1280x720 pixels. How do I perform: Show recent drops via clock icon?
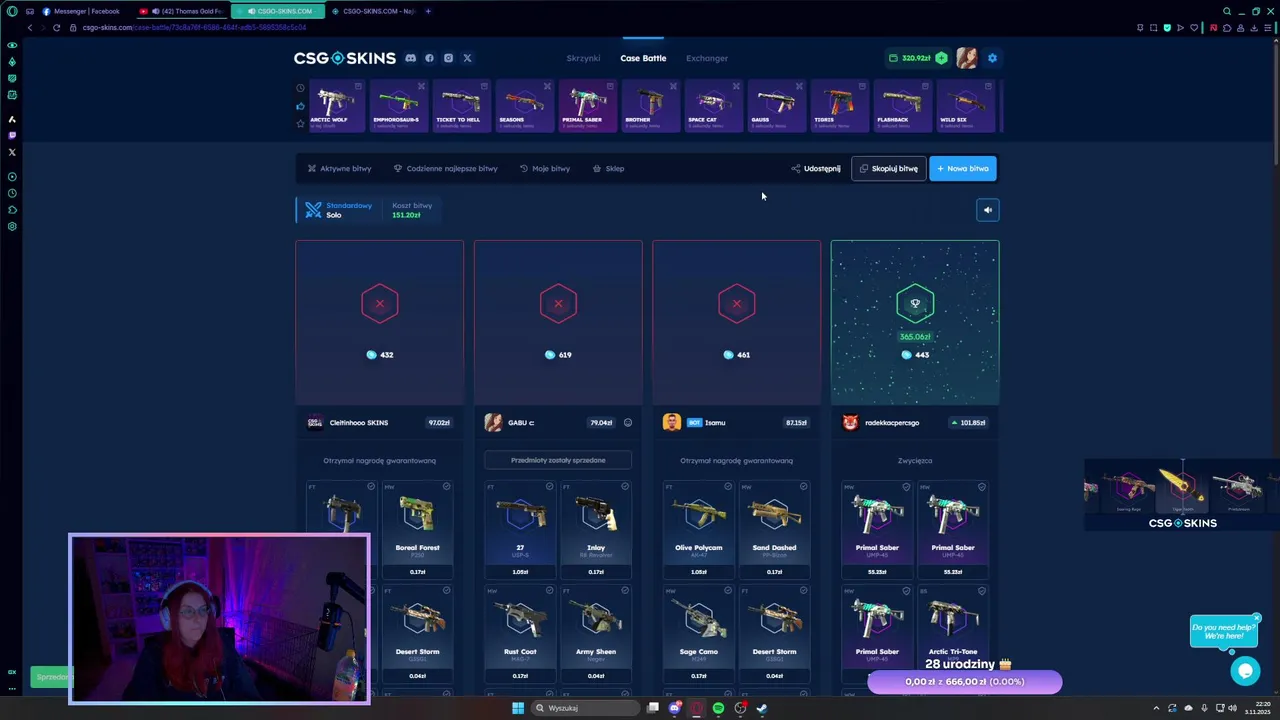click(300, 88)
